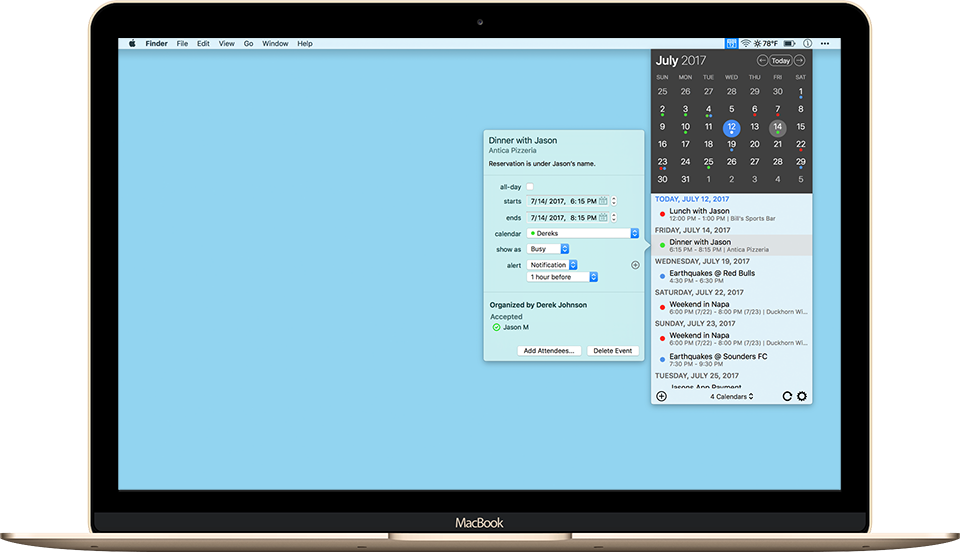
Task: Click the TODAY, JULY 12, 2017 header
Action: [692, 199]
